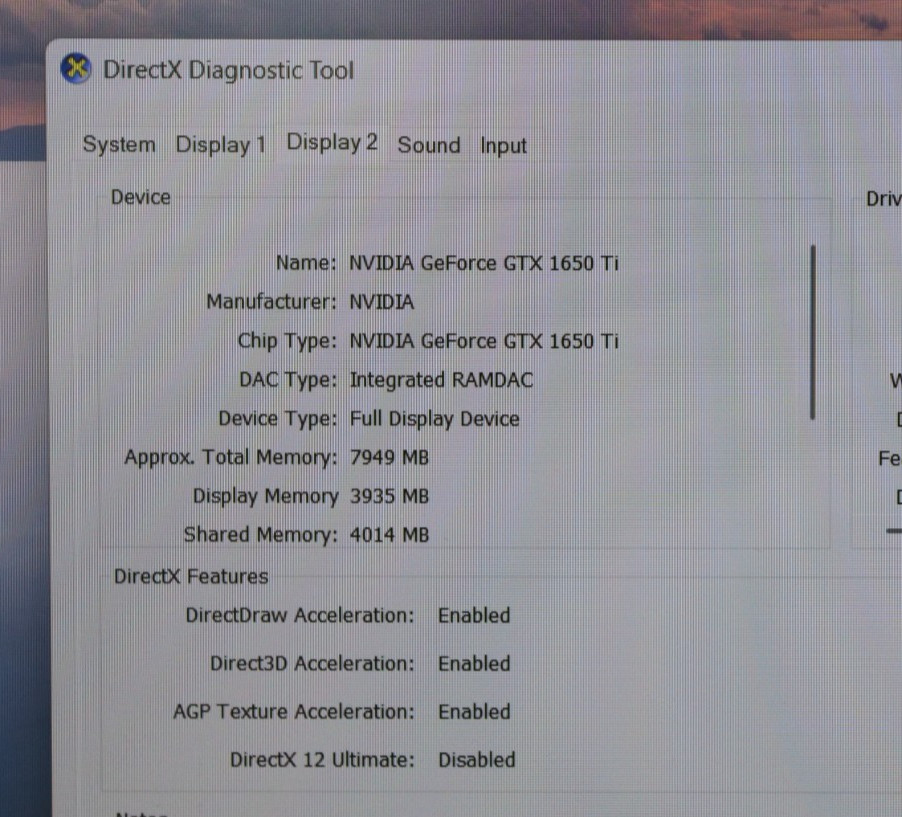902x817 pixels.
Task: Click the Direct3D Acceleration: label
Action: click(x=312, y=664)
